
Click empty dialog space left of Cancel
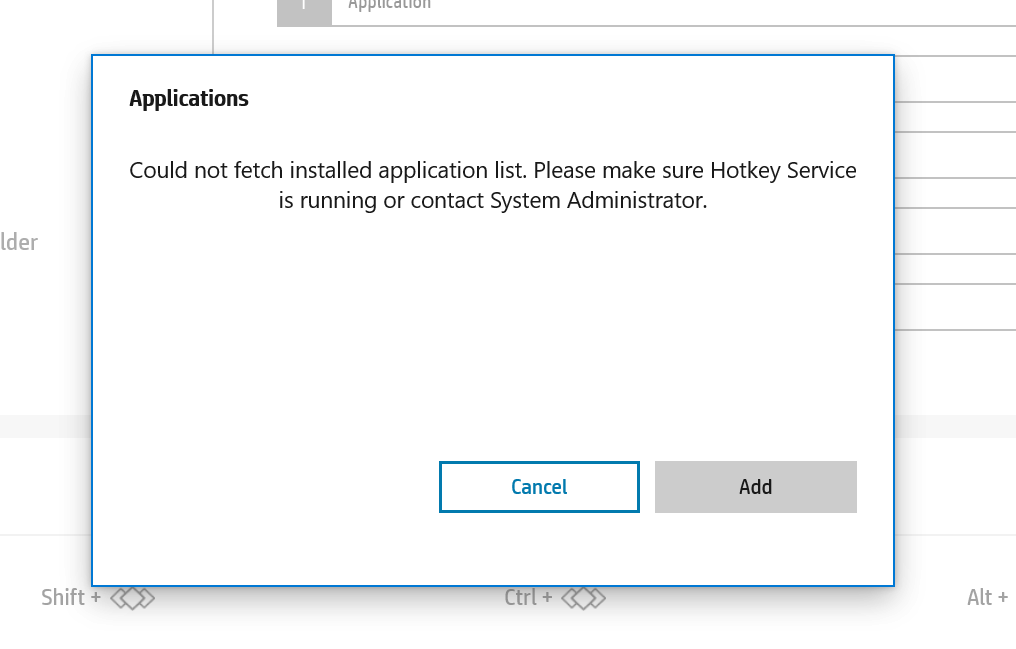[x=270, y=487]
